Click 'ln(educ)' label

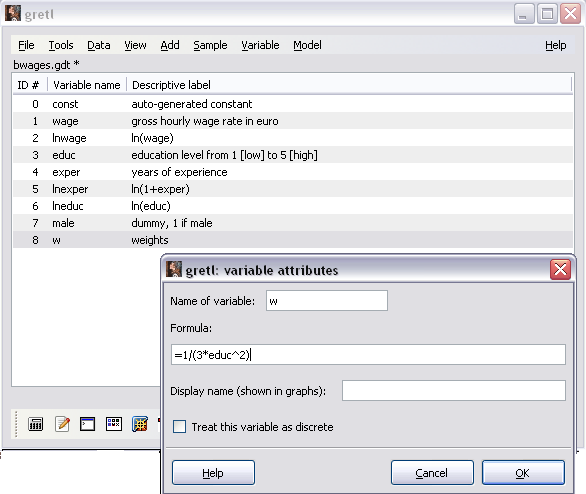click(151, 206)
